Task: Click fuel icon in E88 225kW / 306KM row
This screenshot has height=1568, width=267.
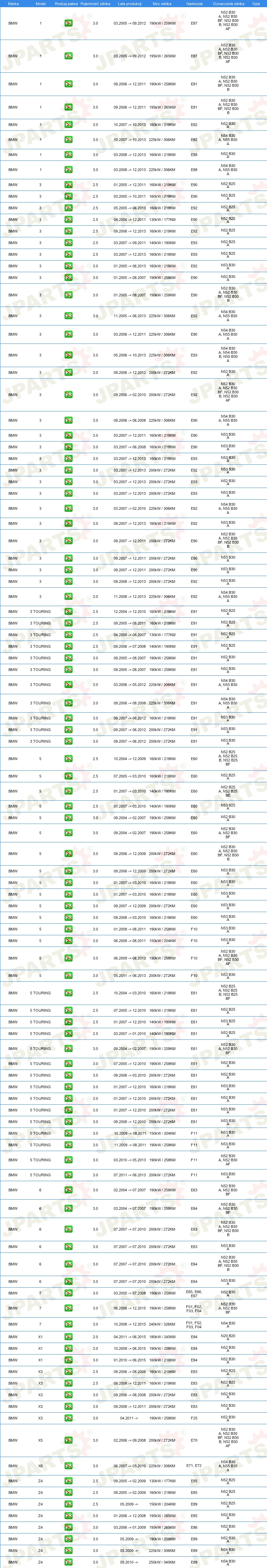Action: click(x=68, y=170)
